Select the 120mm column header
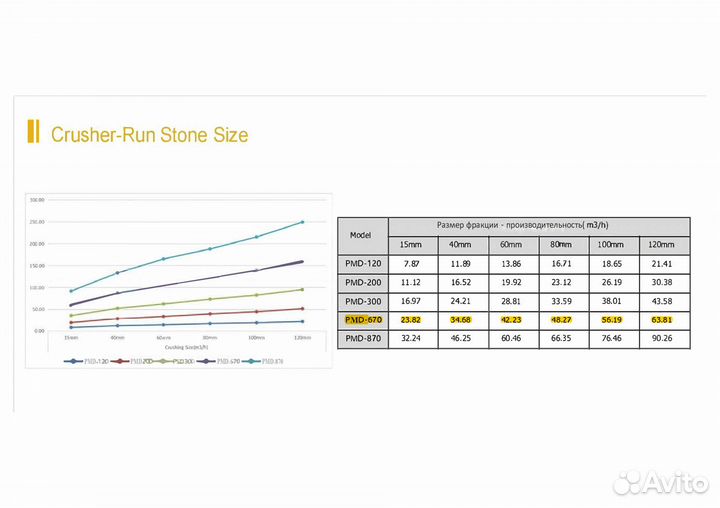This screenshot has height=508, width=720. 662,244
